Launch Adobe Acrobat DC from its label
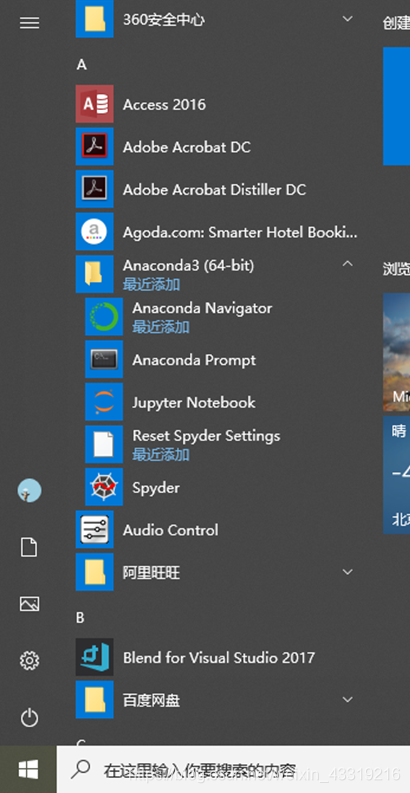 tap(187, 147)
